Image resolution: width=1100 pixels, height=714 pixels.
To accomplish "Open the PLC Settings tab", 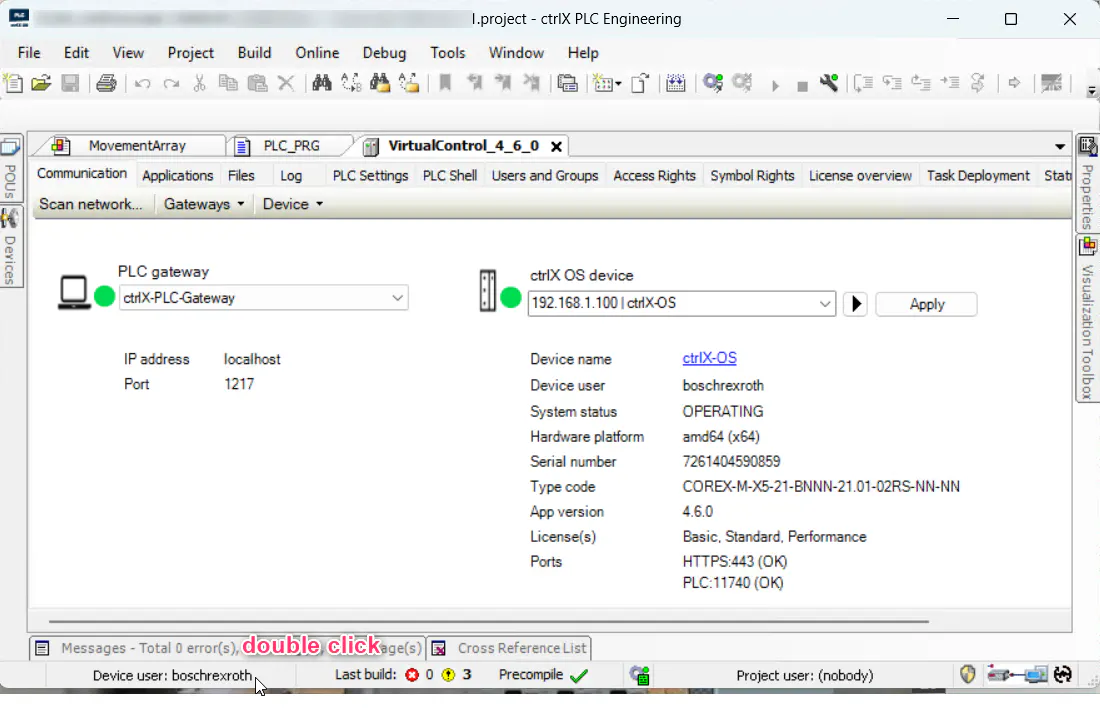I will 370,175.
